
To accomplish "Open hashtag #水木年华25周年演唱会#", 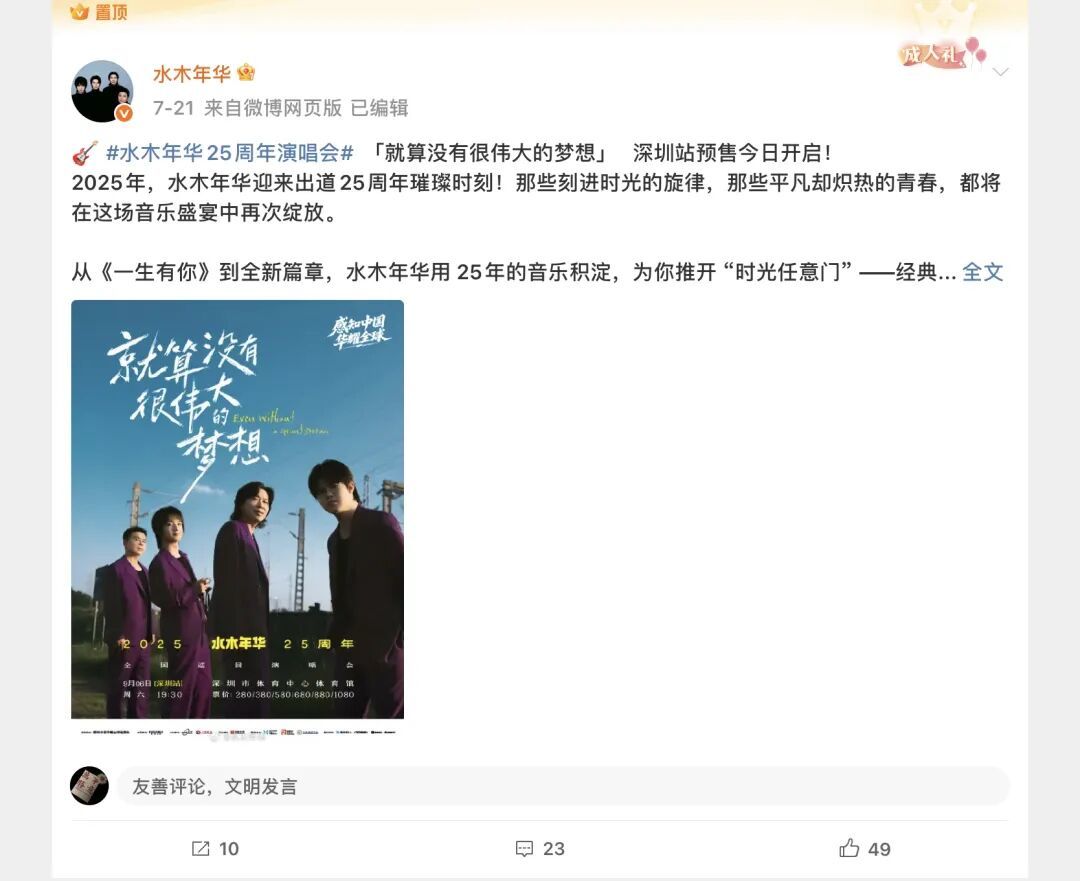I will [x=229, y=153].
